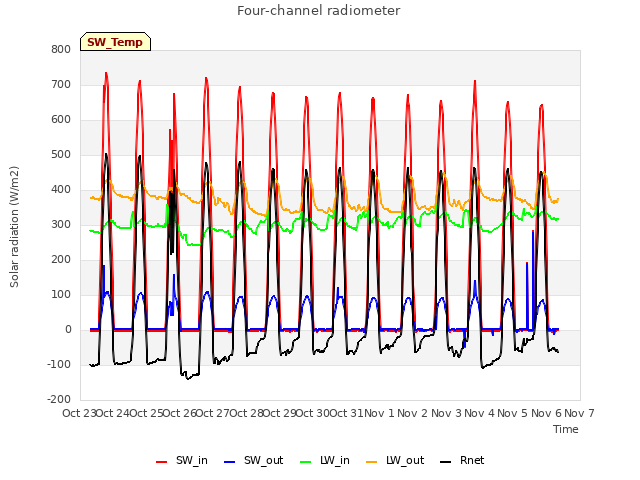Screen dimensions: 640x480
Task: Toggle SW_out series in legend
Action: (253, 460)
